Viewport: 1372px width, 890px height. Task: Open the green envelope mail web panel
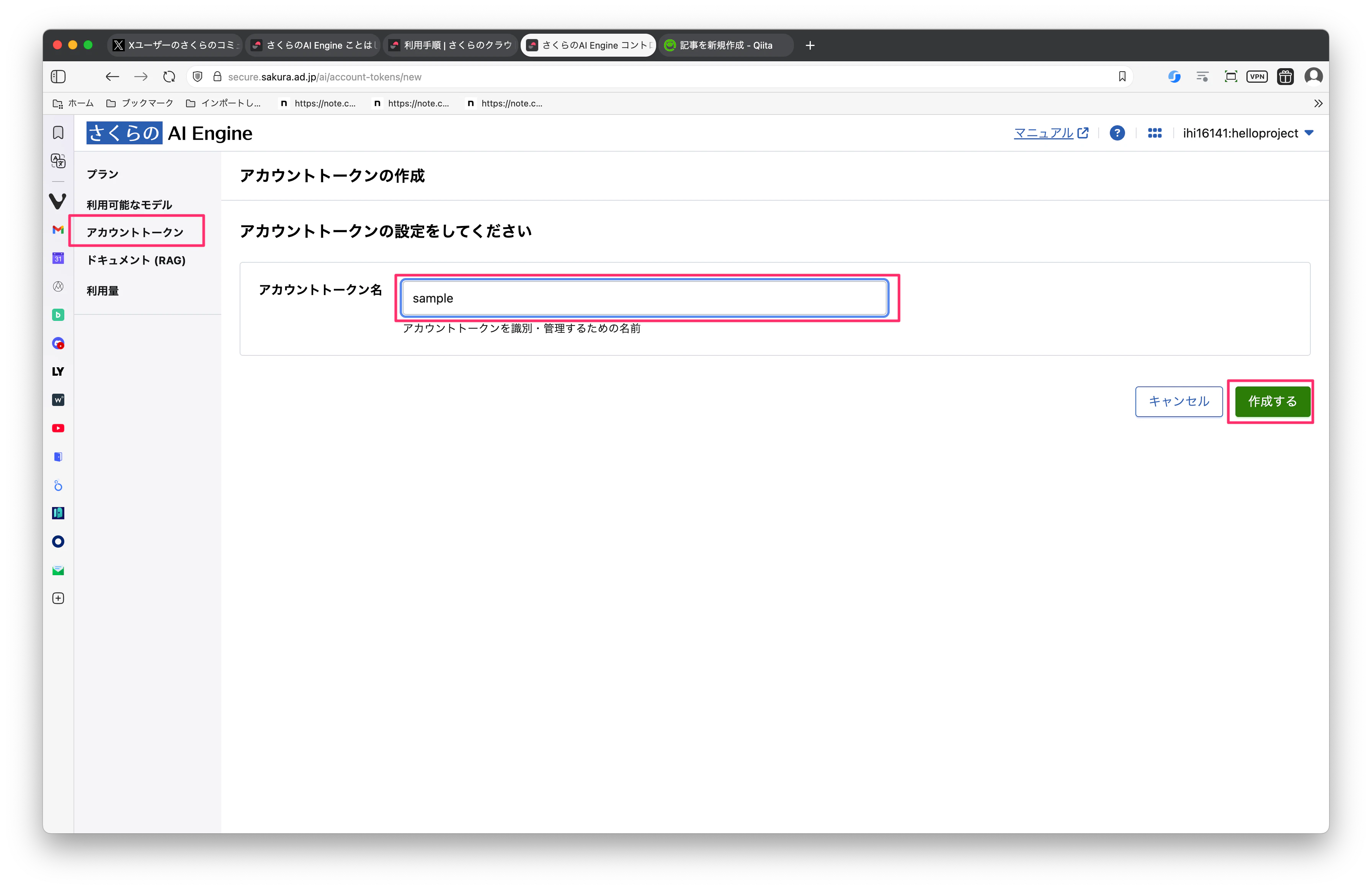58,570
